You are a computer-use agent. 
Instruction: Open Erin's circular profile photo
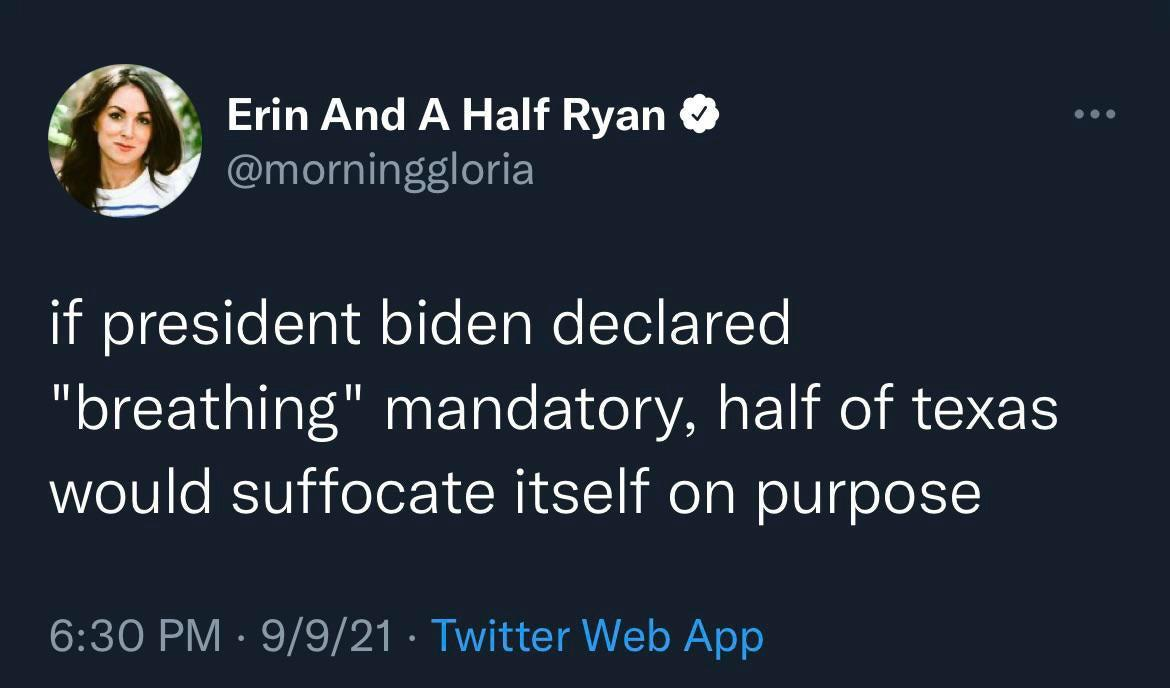[125, 140]
